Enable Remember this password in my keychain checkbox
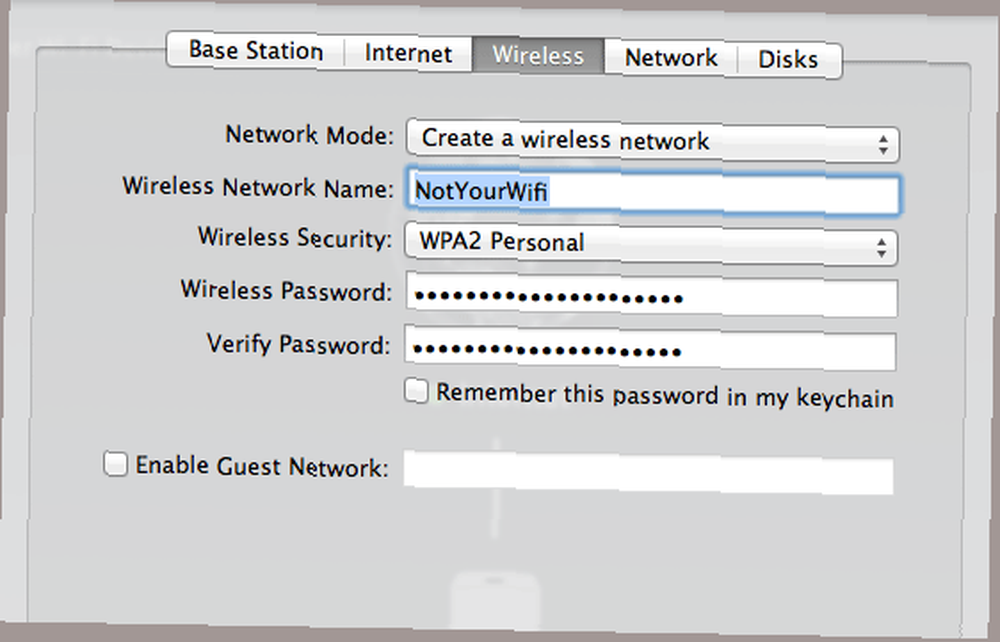 pos(416,391)
